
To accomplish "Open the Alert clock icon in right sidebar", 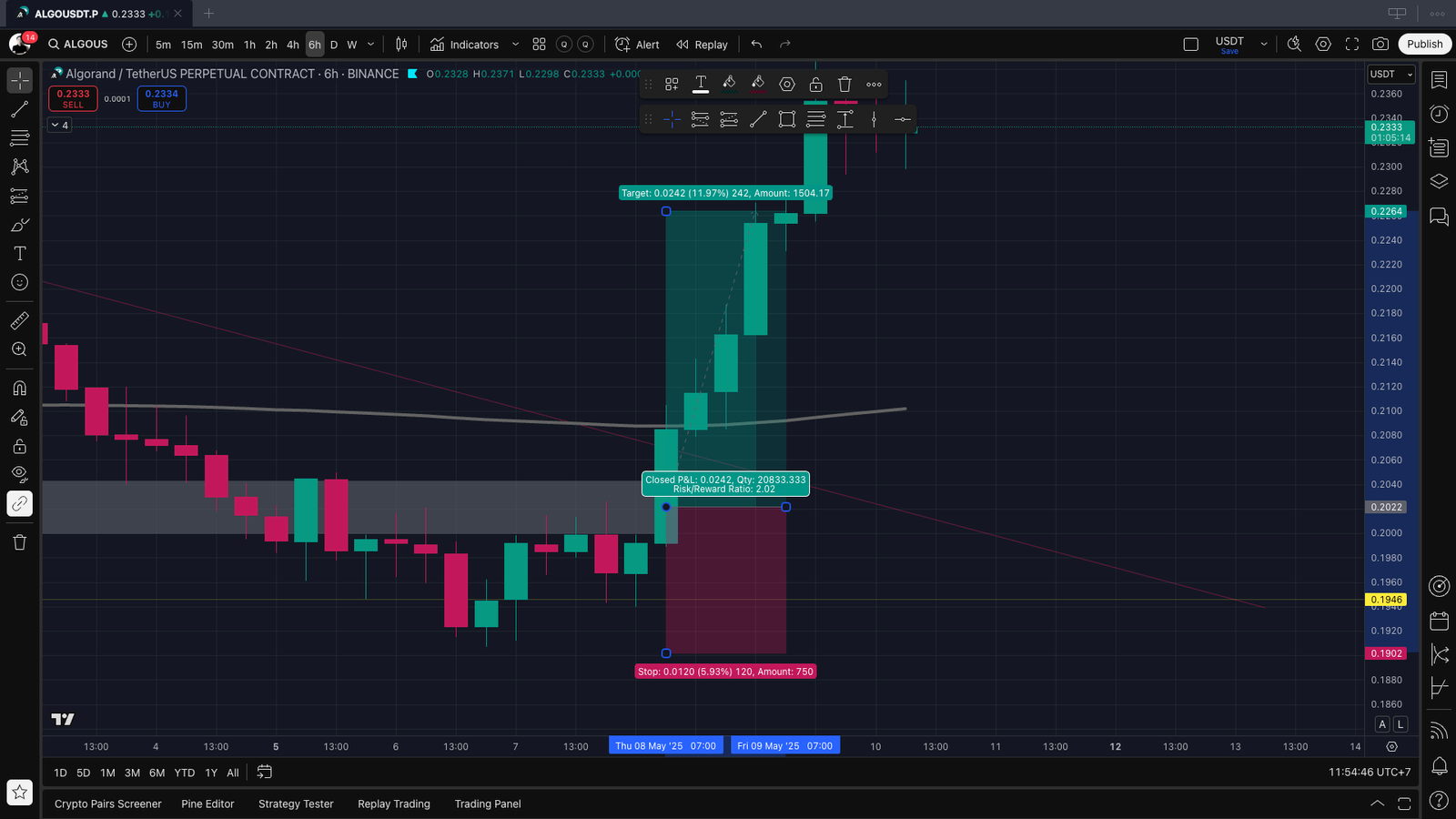I will pos(1439,114).
